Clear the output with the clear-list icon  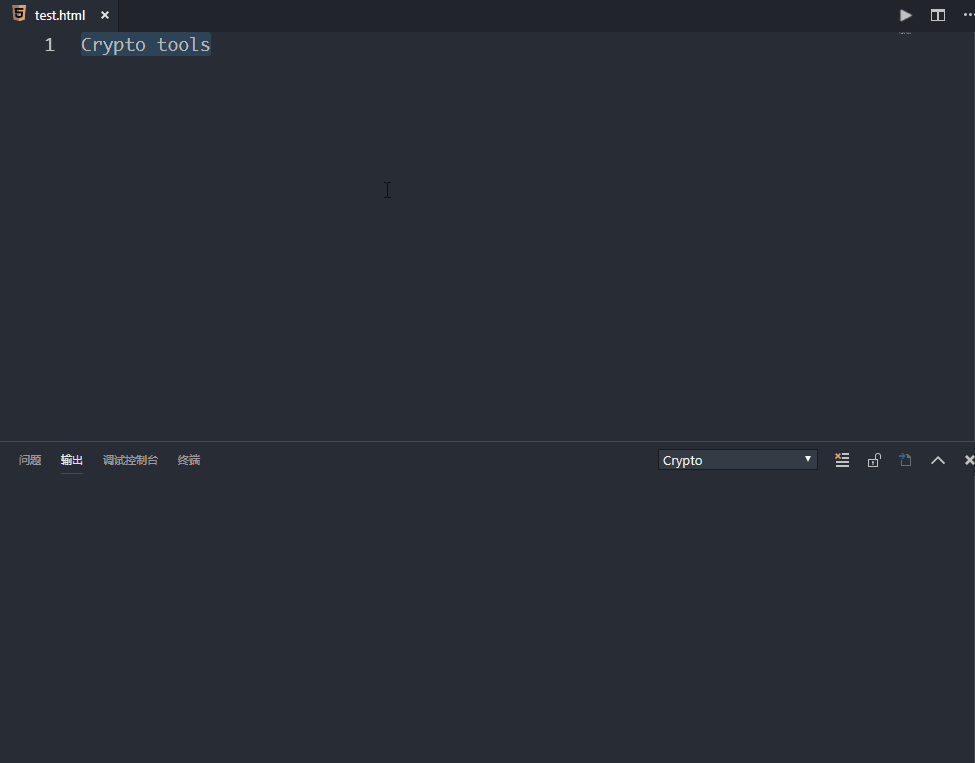pyautogui.click(x=842, y=460)
